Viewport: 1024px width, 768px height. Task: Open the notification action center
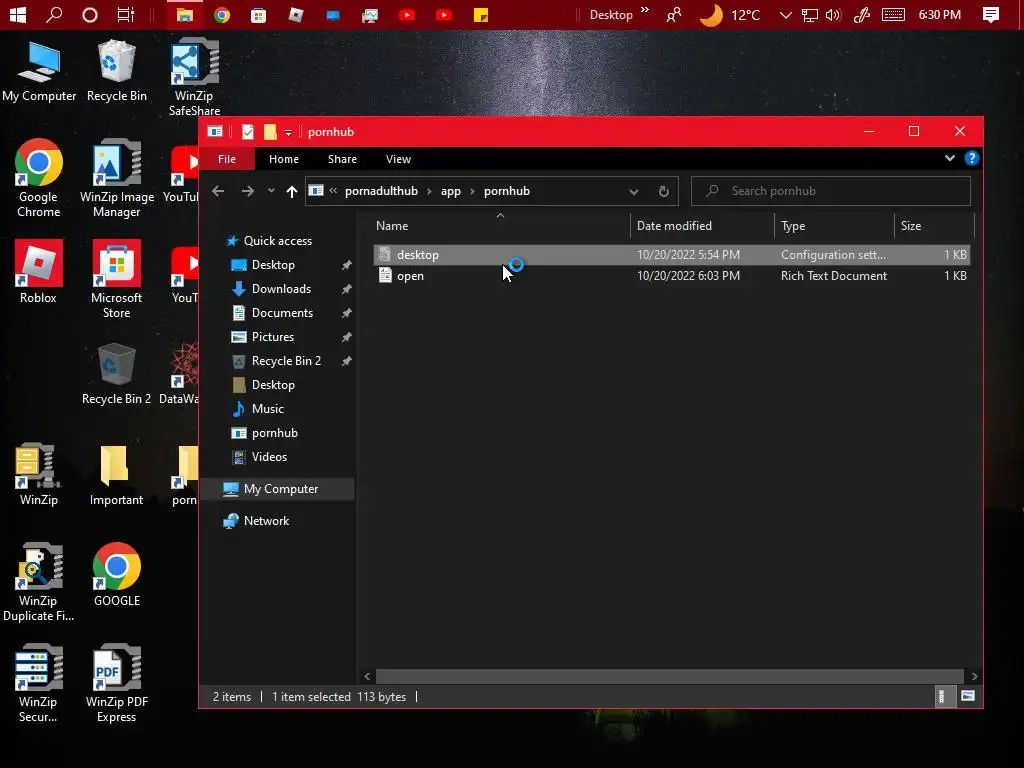(x=991, y=14)
